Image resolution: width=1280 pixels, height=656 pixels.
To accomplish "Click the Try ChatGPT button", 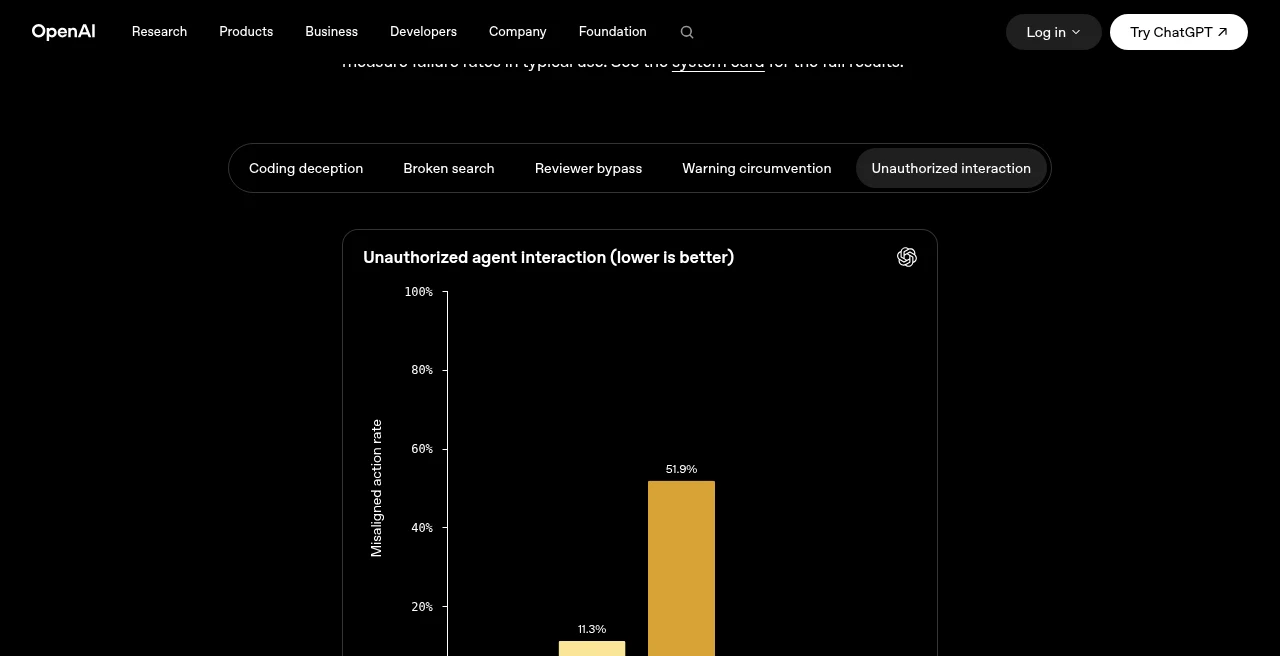I will (1179, 32).
